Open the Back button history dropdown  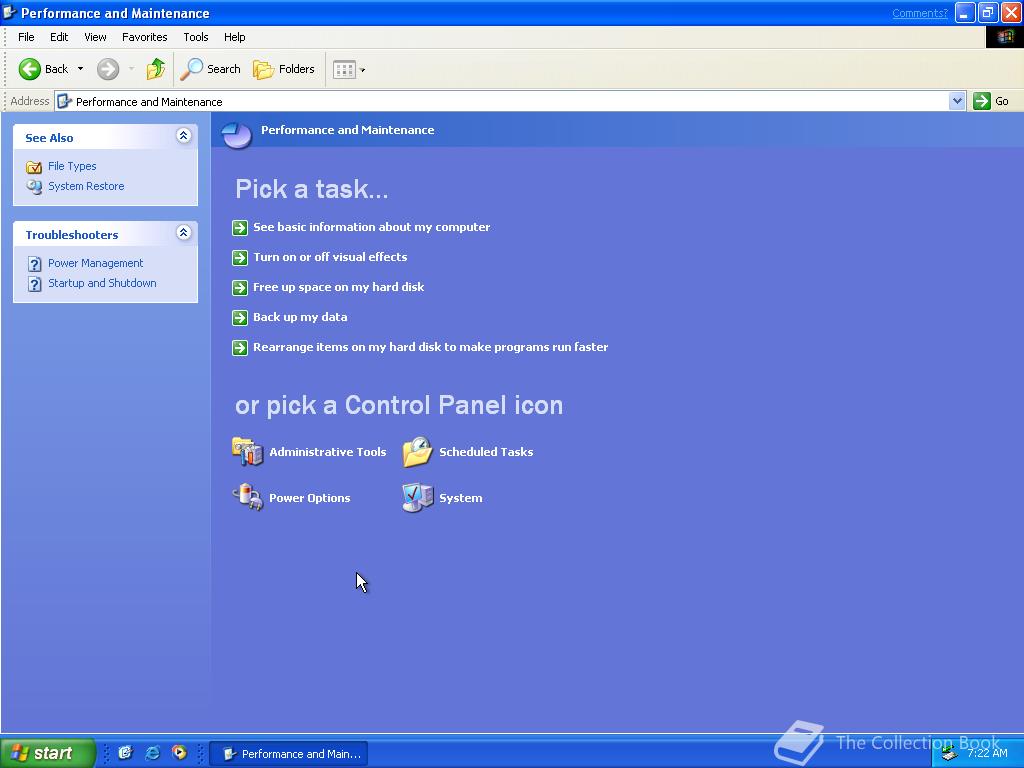80,69
